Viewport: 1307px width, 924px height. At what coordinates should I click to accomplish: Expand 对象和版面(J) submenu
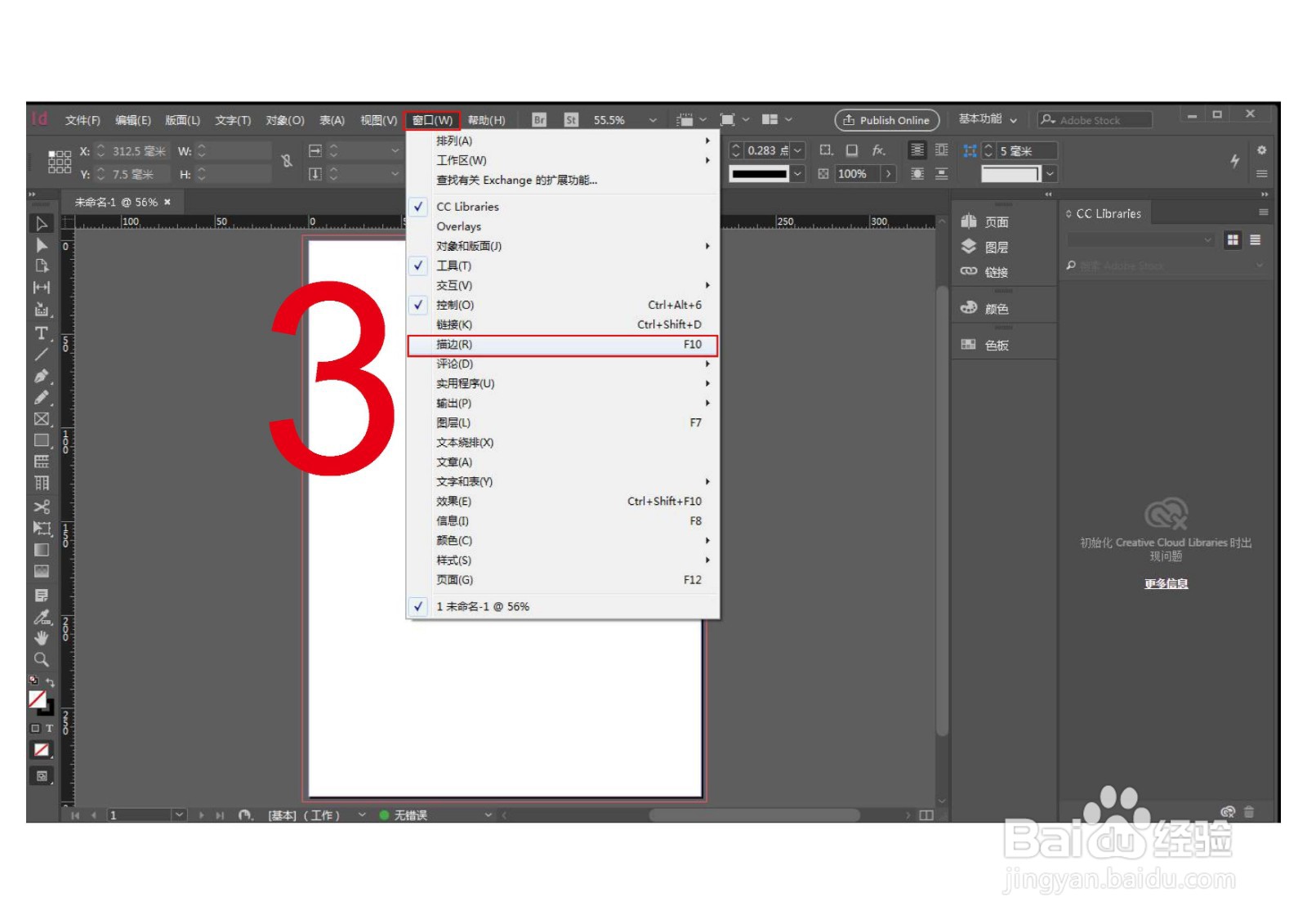(x=564, y=246)
